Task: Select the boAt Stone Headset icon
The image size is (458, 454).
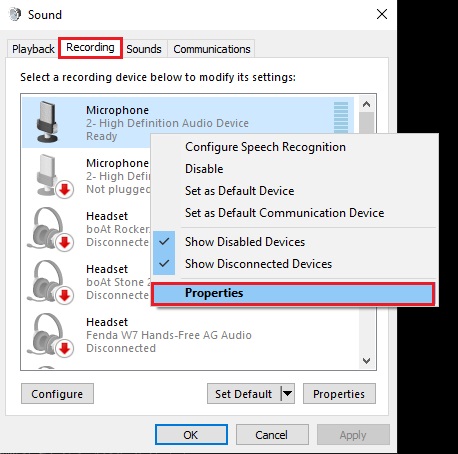Action: [50, 282]
